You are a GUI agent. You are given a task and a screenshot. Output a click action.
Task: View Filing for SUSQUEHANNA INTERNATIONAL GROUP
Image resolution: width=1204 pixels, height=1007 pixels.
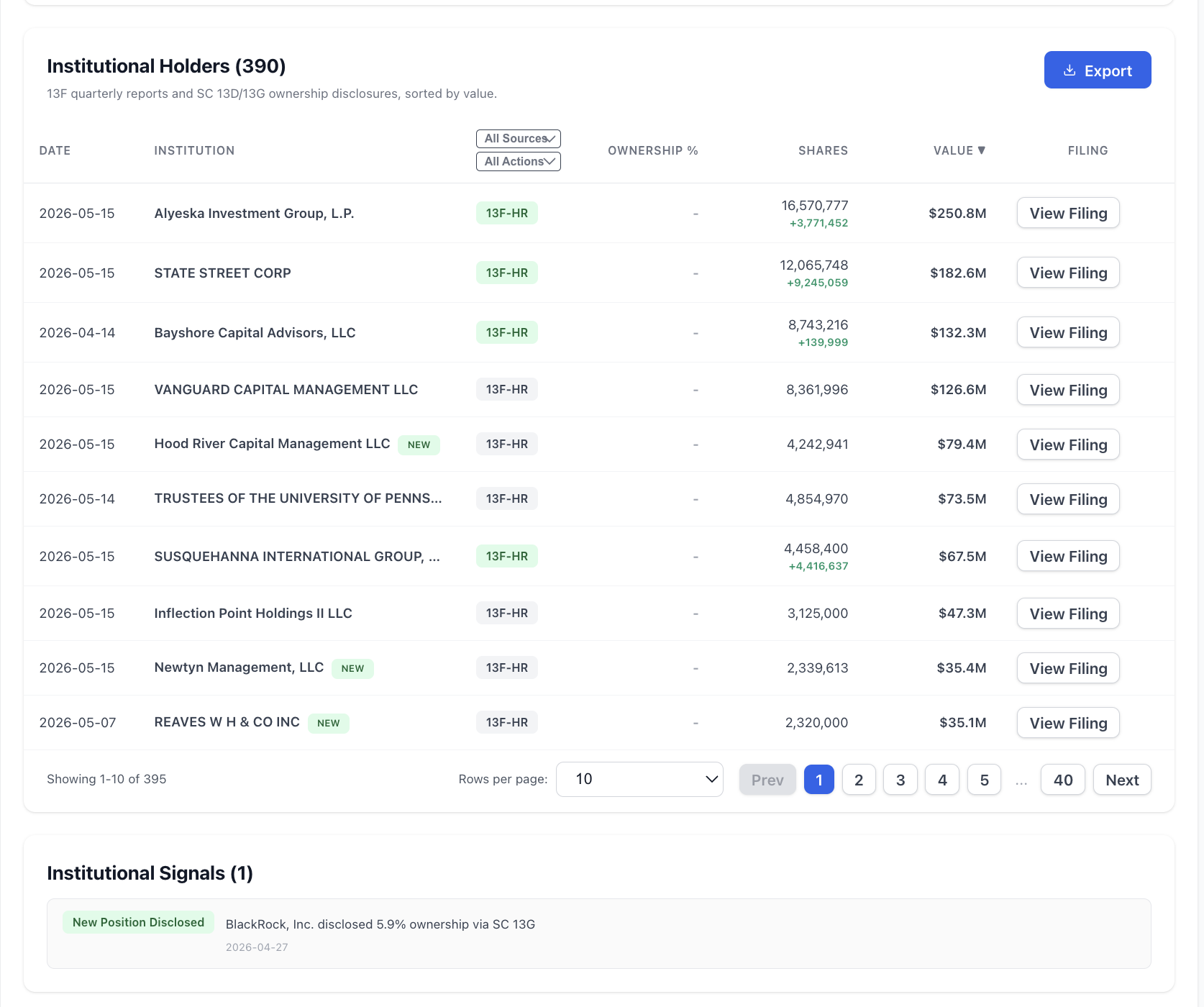click(1068, 556)
